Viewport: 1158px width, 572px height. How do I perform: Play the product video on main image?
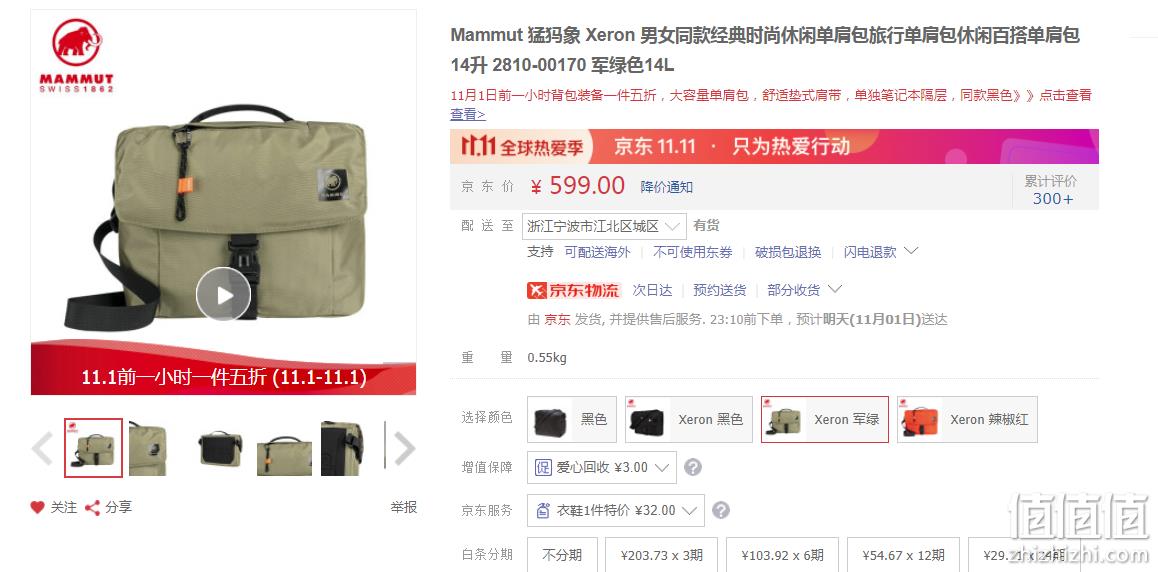(x=223, y=294)
